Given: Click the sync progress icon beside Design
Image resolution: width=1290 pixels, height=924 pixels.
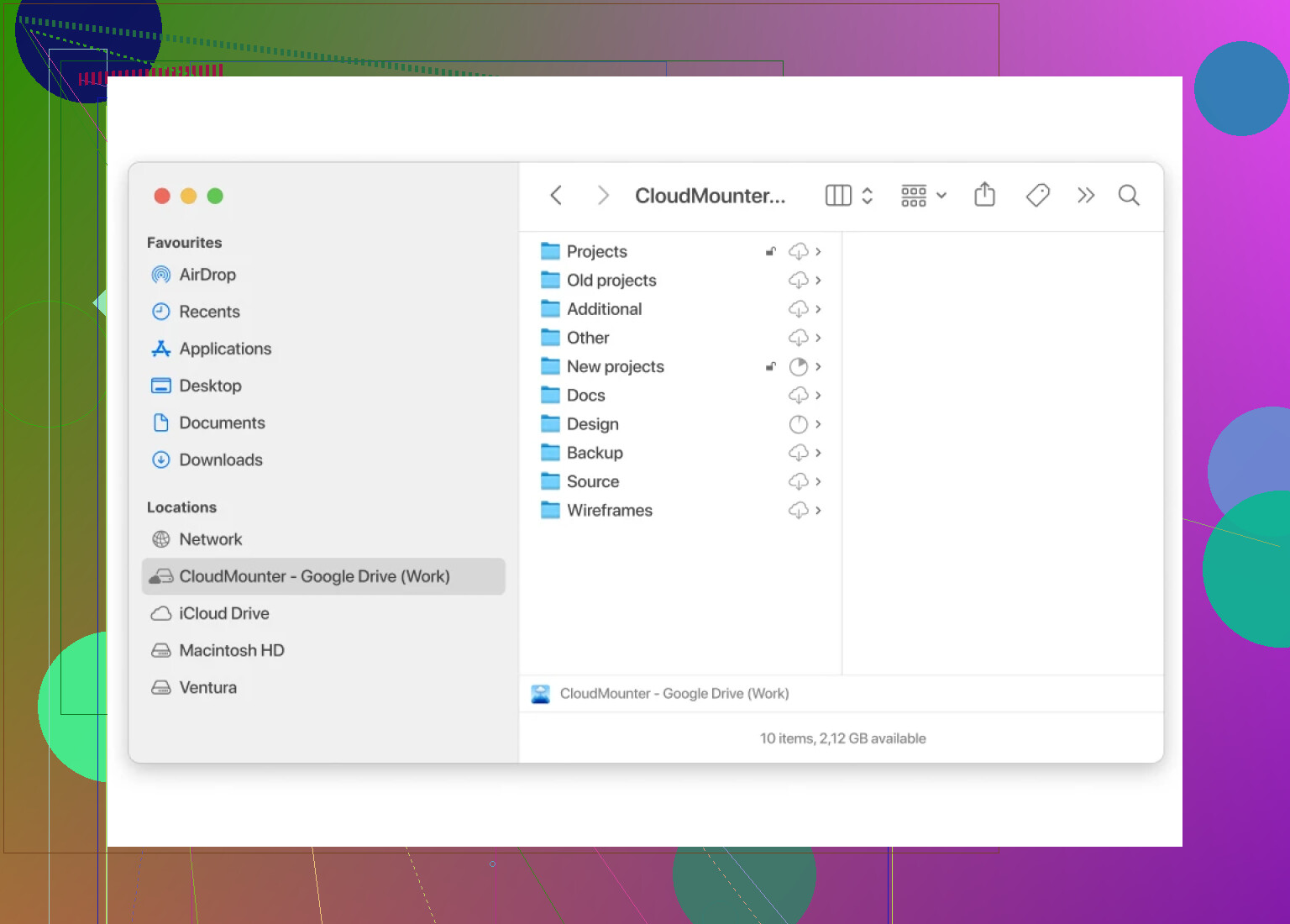Looking at the screenshot, I should pyautogui.click(x=798, y=424).
